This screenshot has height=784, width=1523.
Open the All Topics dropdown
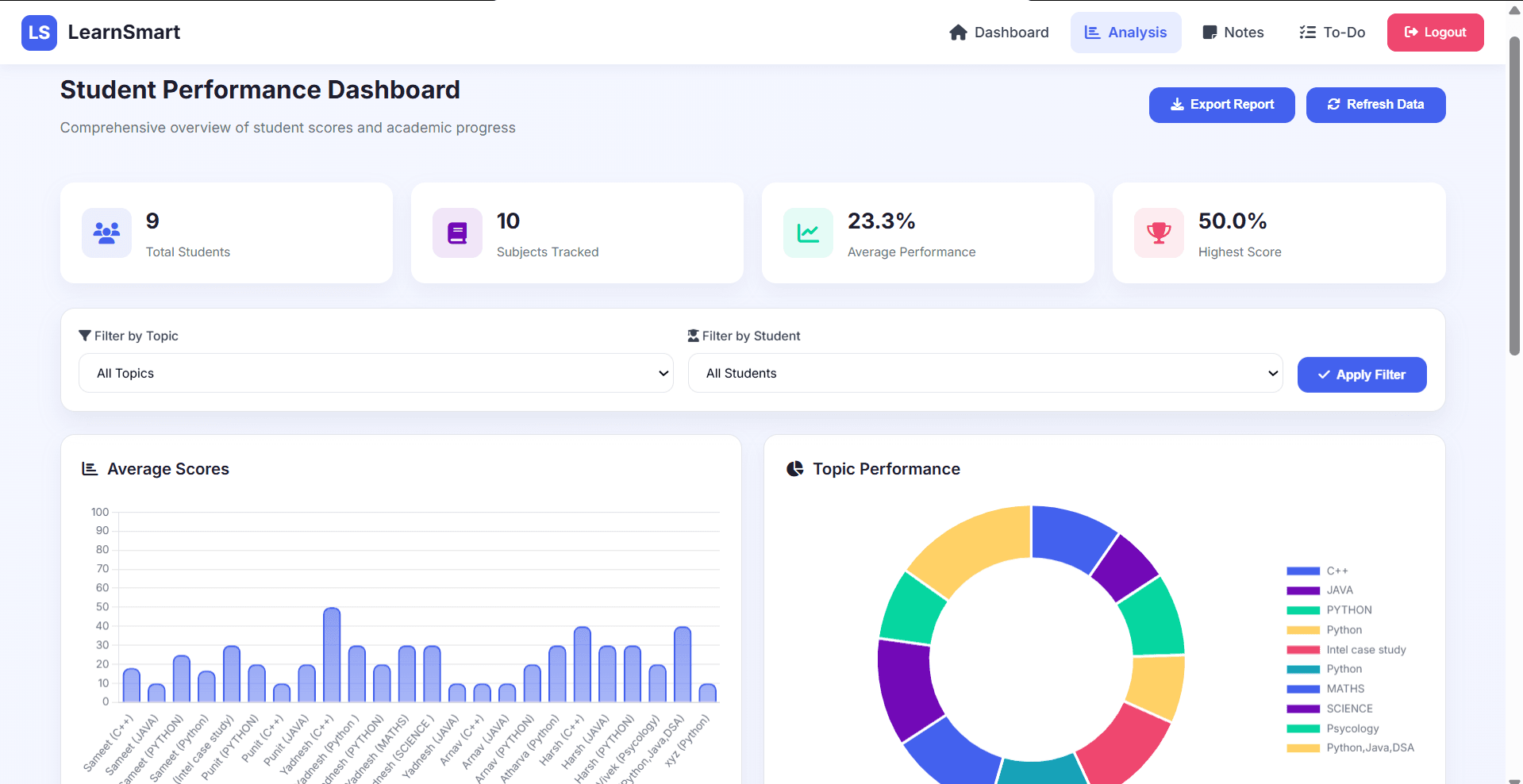coord(376,373)
